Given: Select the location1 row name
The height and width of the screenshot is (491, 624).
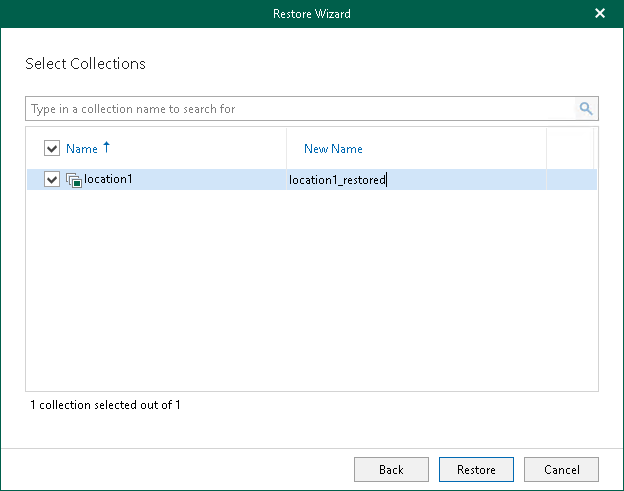Looking at the screenshot, I should tap(108, 180).
